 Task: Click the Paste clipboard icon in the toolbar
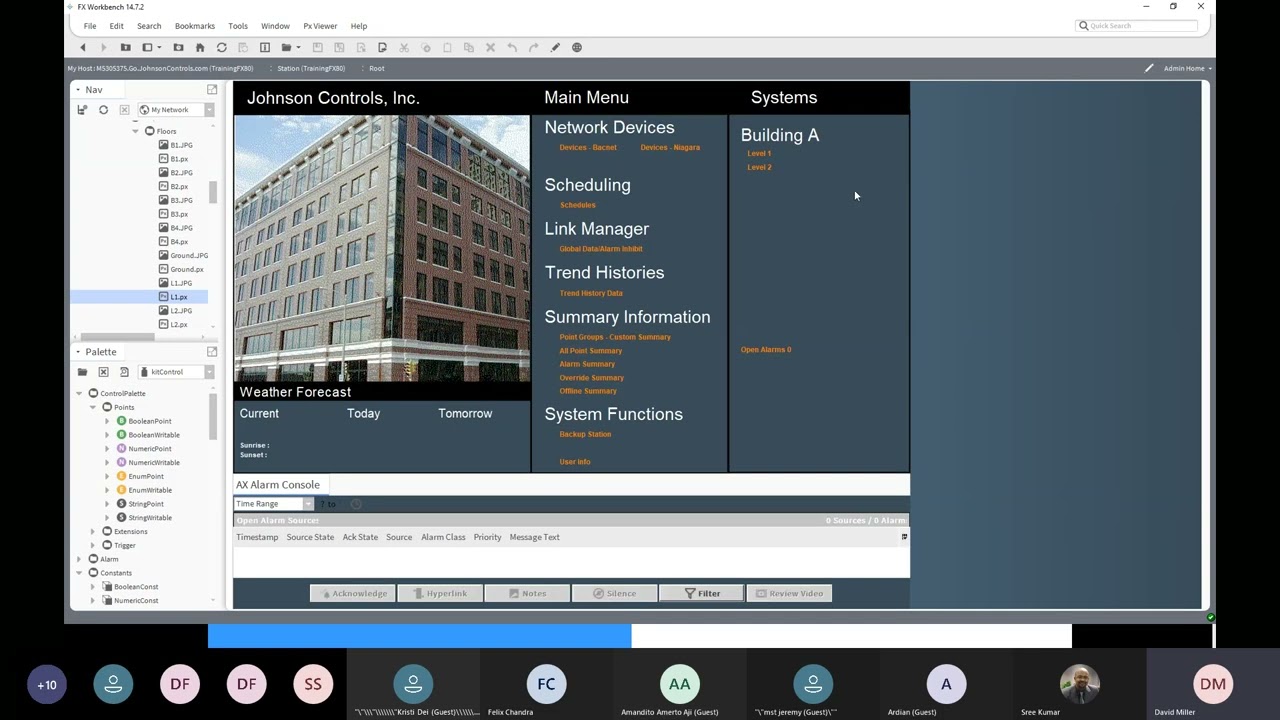(x=447, y=47)
